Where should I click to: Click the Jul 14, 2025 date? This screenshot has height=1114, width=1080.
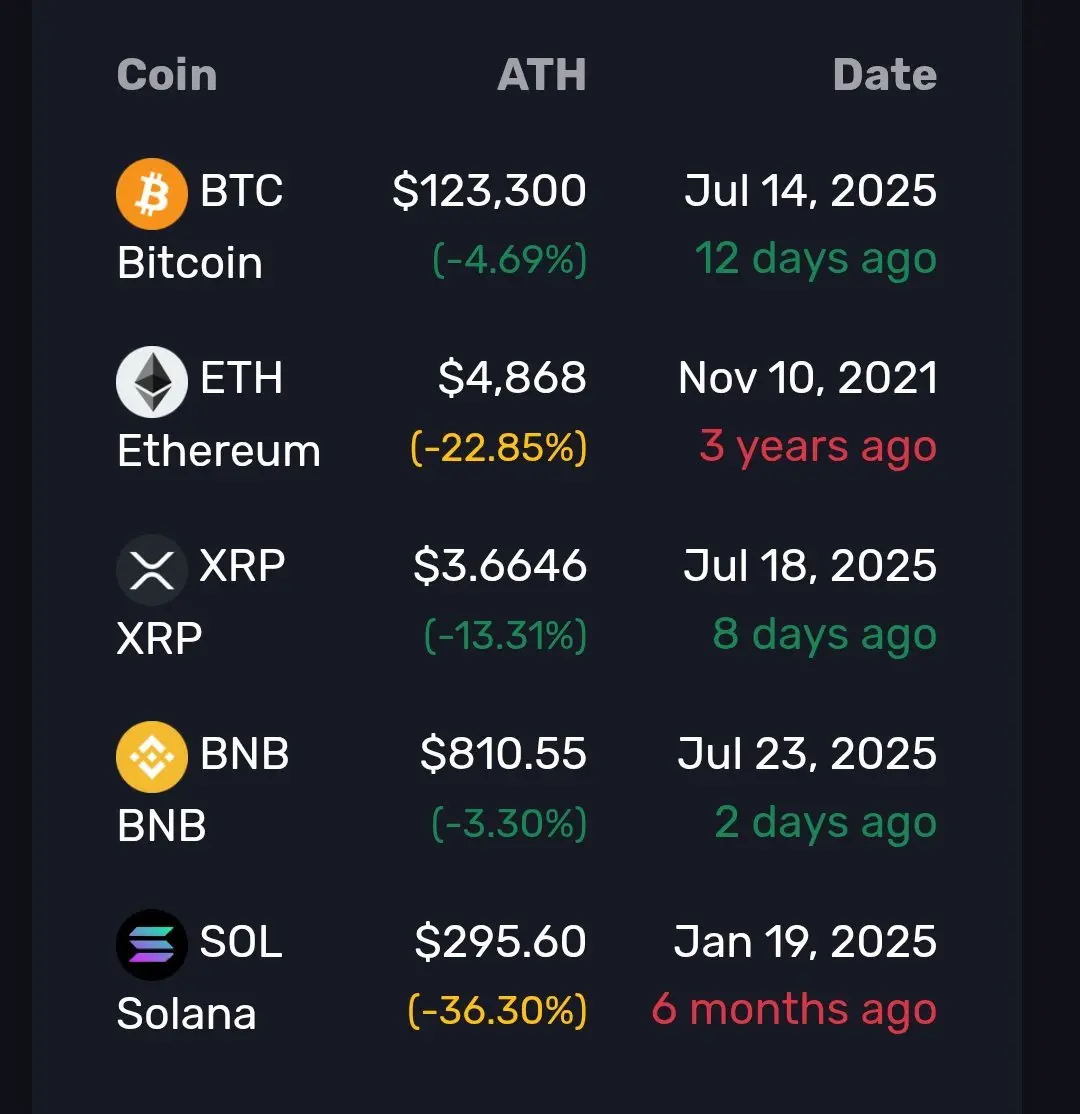coord(811,190)
